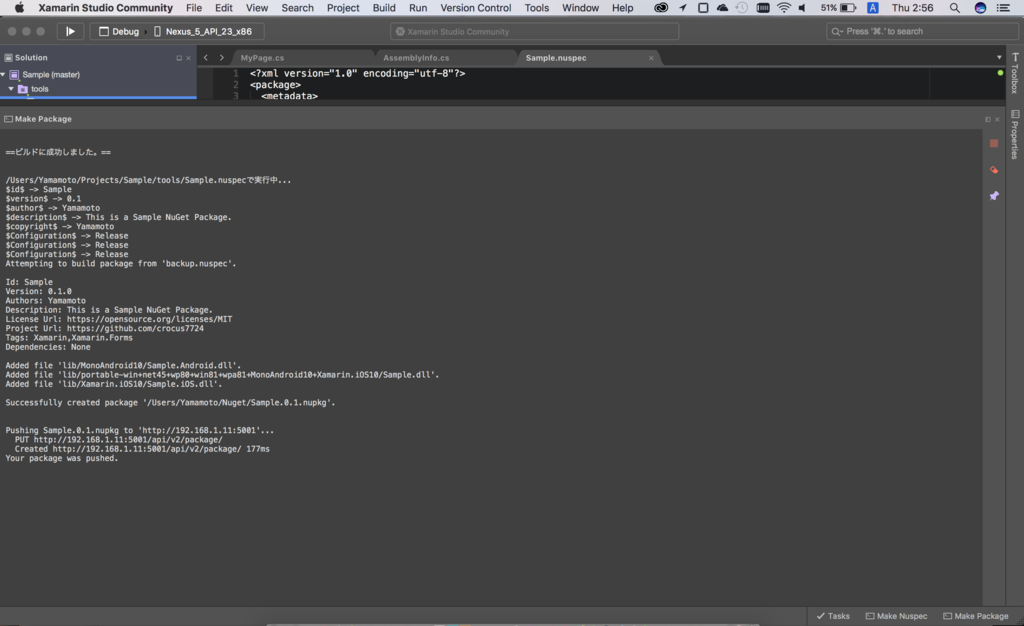This screenshot has height=626, width=1024.
Task: Open the Properties side pad
Action: click(x=1015, y=134)
